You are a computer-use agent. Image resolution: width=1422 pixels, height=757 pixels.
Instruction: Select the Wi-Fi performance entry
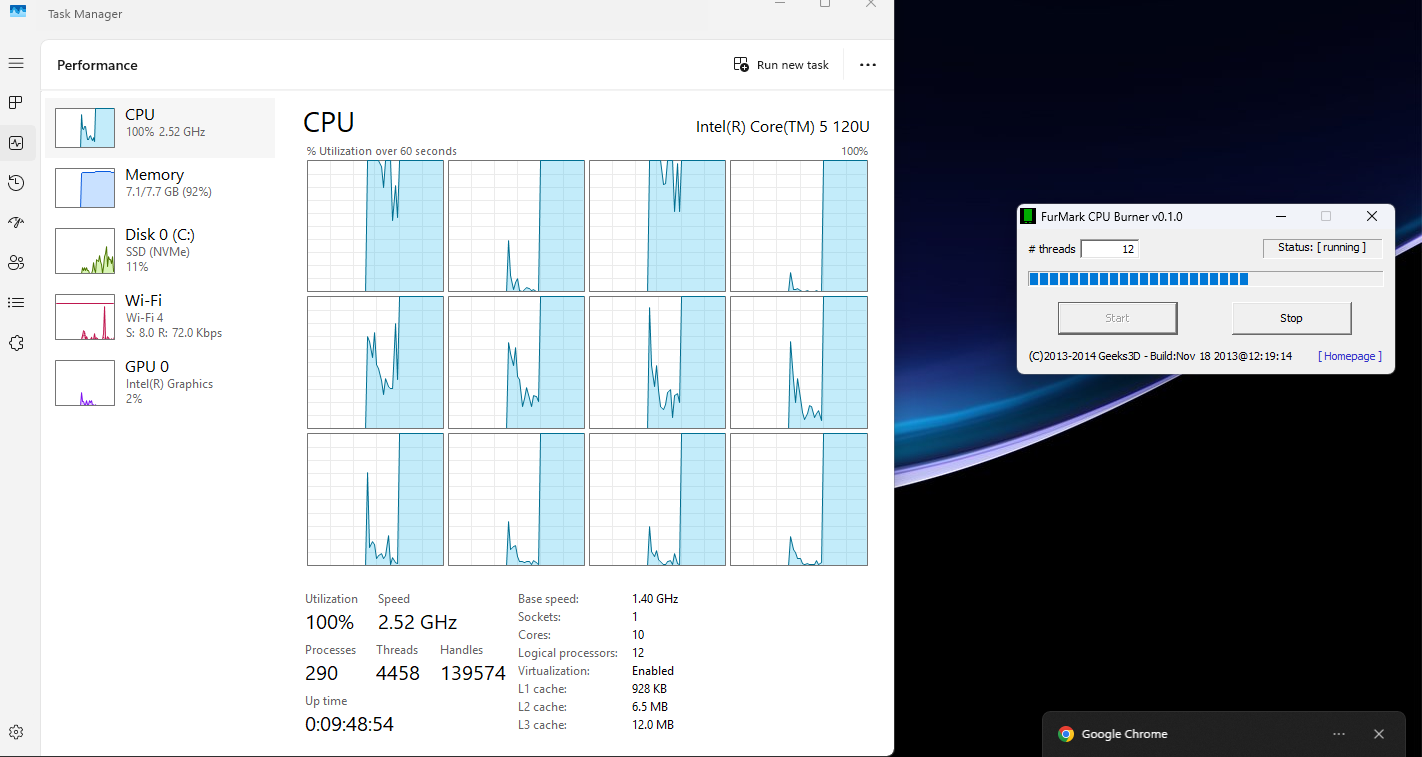pyautogui.click(x=160, y=316)
